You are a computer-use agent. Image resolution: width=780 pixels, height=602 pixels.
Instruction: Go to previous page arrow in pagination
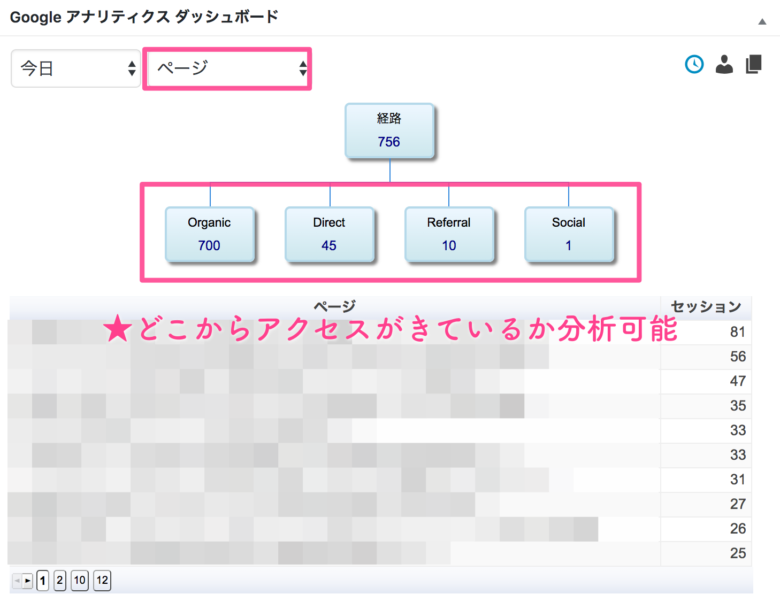(17, 581)
